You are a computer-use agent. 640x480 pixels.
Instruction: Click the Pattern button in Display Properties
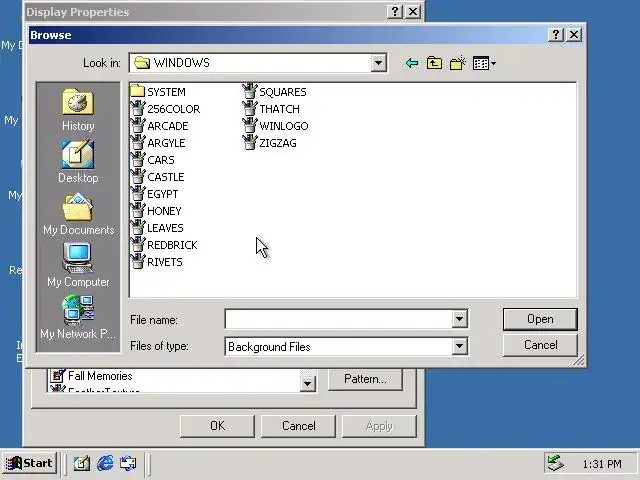tap(365, 379)
